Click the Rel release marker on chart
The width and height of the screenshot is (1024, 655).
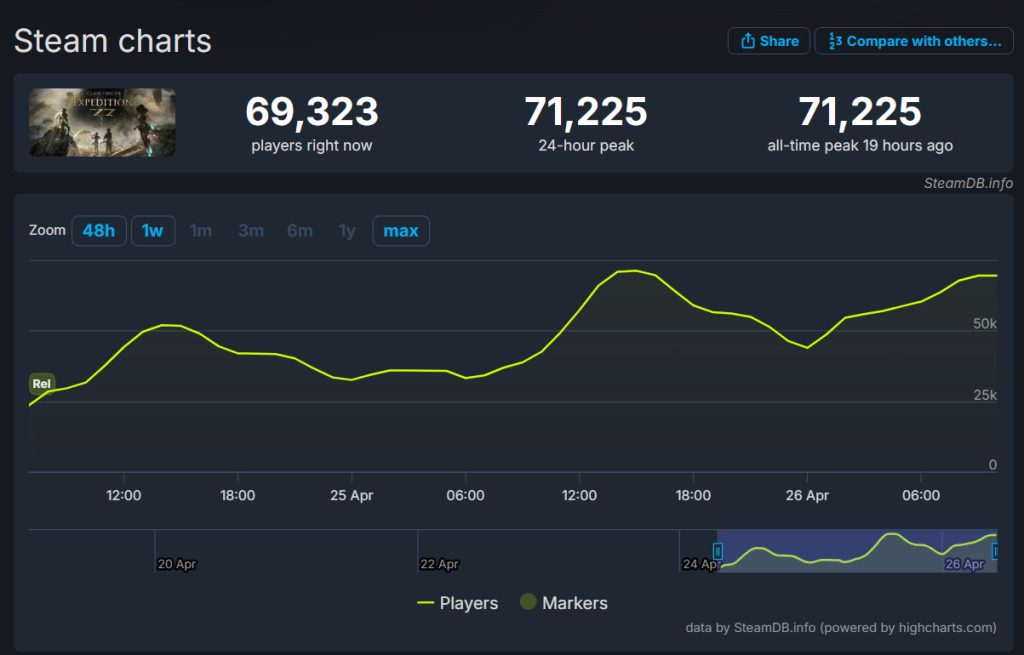click(x=42, y=383)
